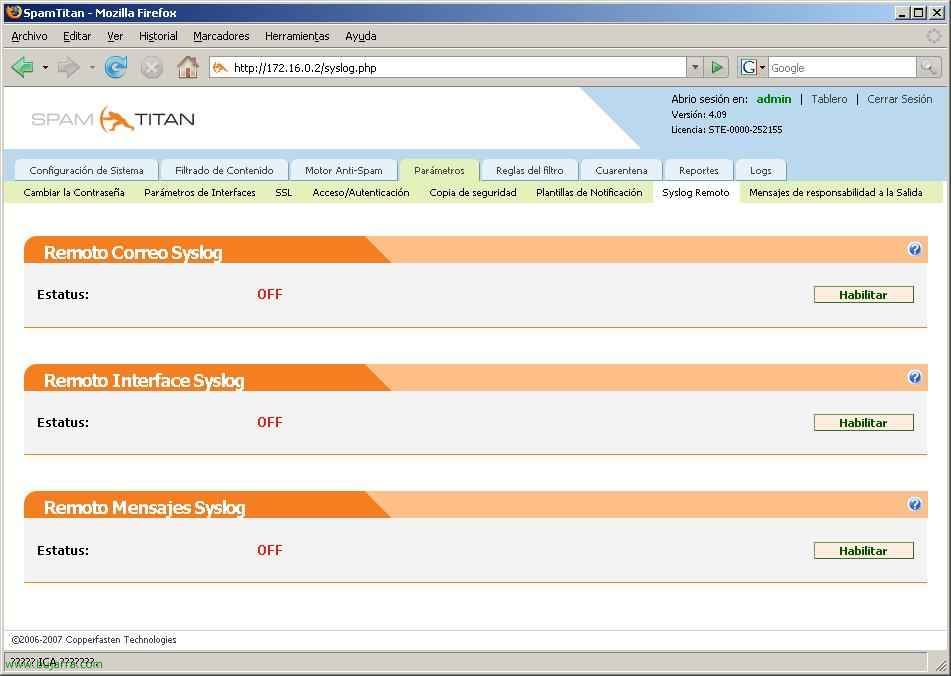Open the Herramientas menu
This screenshot has width=951, height=676.
click(x=297, y=36)
